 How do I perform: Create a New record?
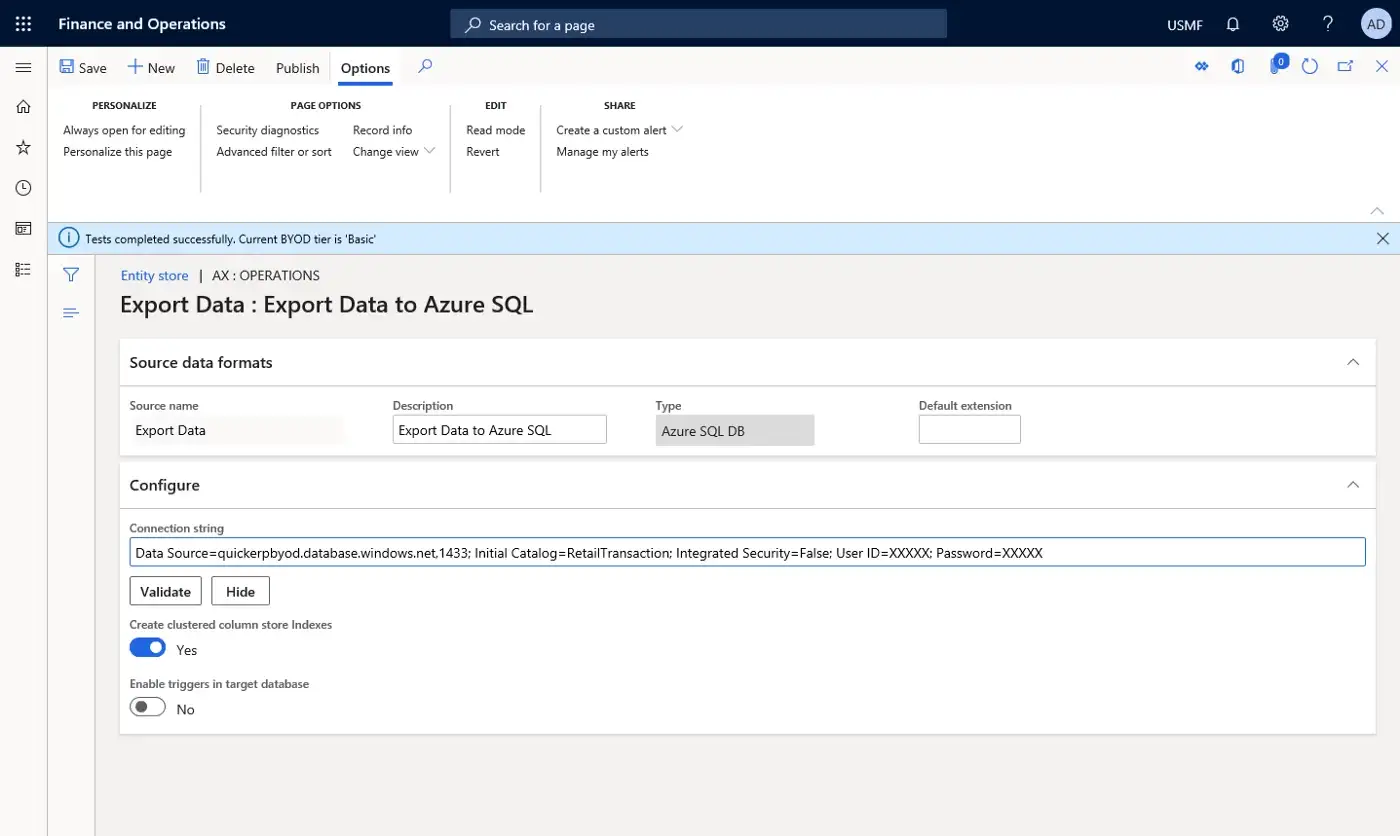point(151,68)
